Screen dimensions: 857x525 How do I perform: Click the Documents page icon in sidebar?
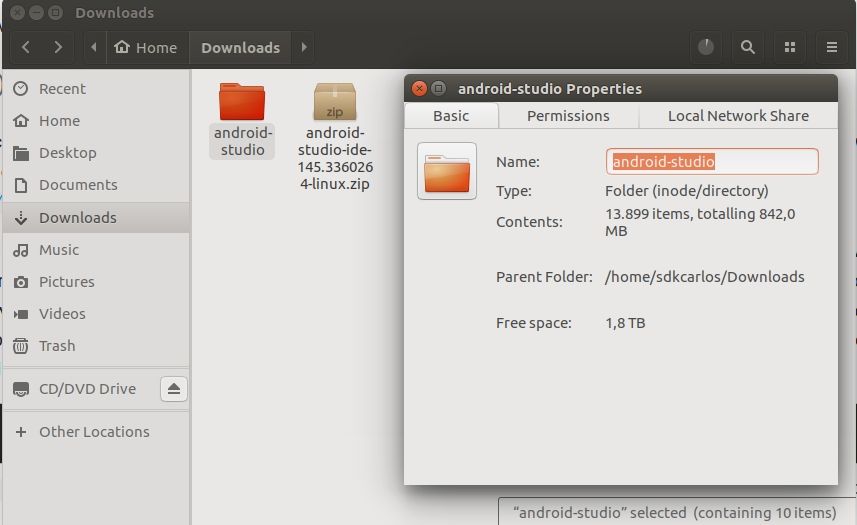(x=21, y=185)
